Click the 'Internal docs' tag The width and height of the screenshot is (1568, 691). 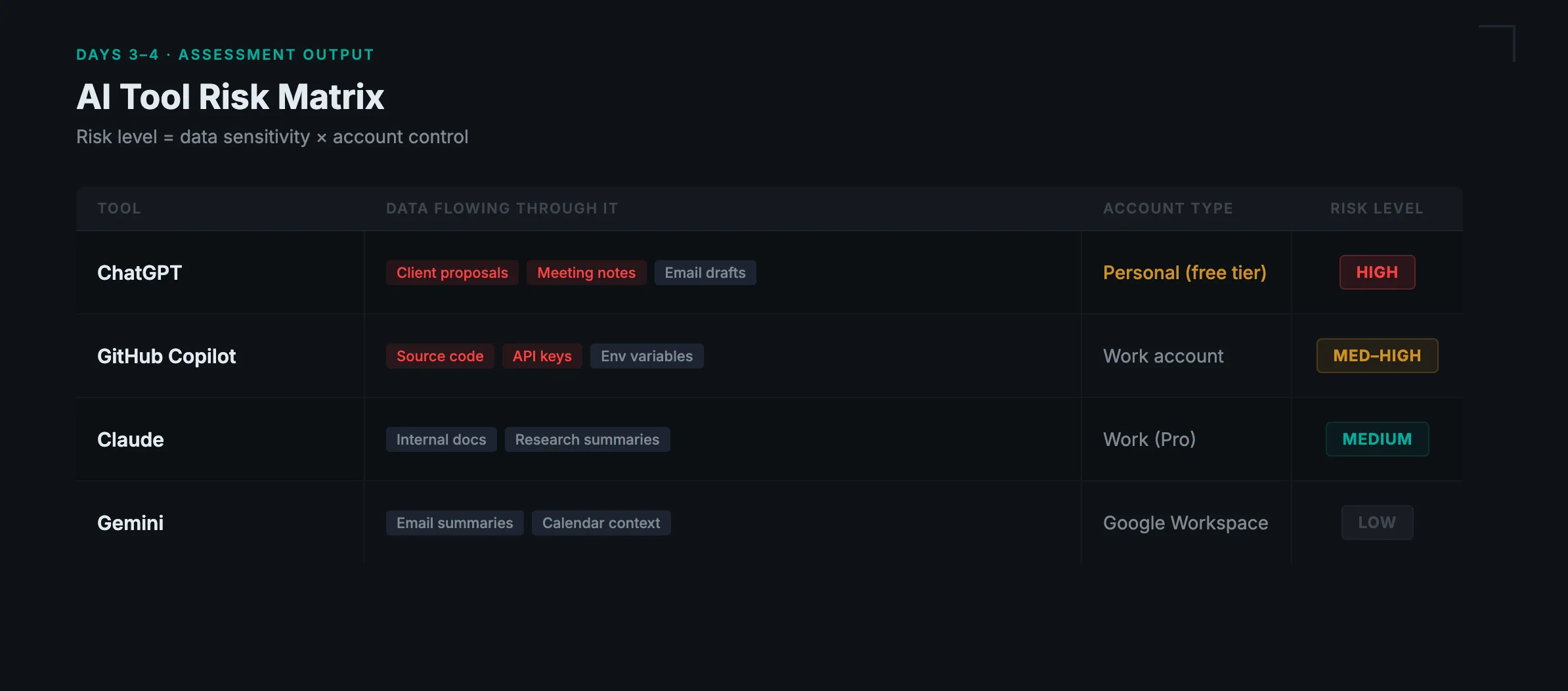click(441, 439)
